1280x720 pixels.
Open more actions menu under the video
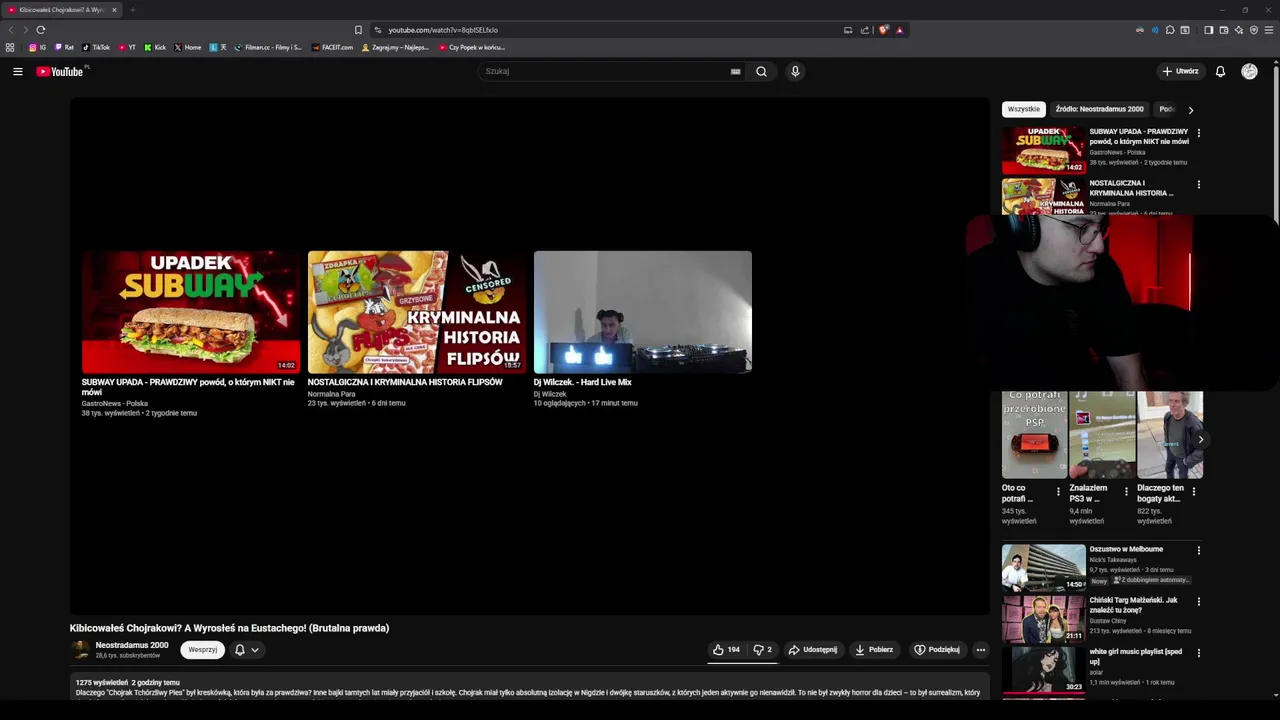coord(980,650)
